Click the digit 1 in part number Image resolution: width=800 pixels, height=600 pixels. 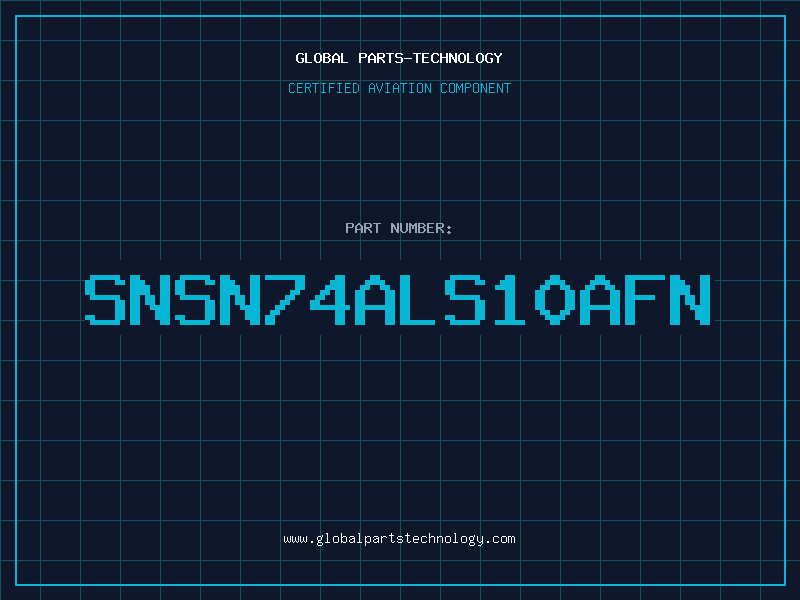click(509, 300)
